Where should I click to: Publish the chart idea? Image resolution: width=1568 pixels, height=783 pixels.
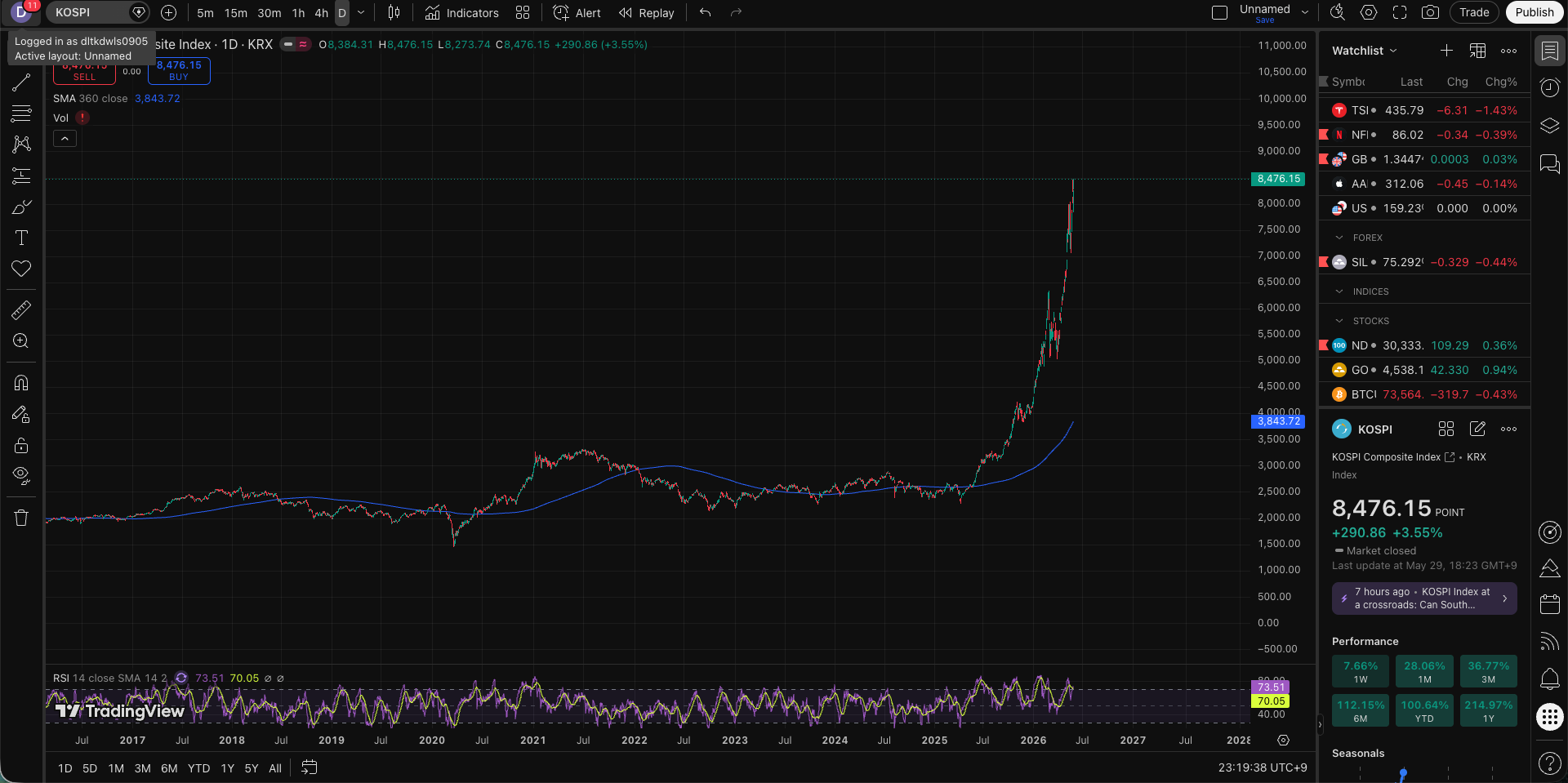pyautogui.click(x=1535, y=12)
